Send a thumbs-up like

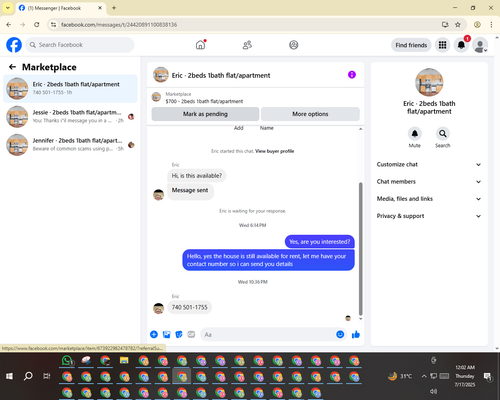[x=356, y=334]
